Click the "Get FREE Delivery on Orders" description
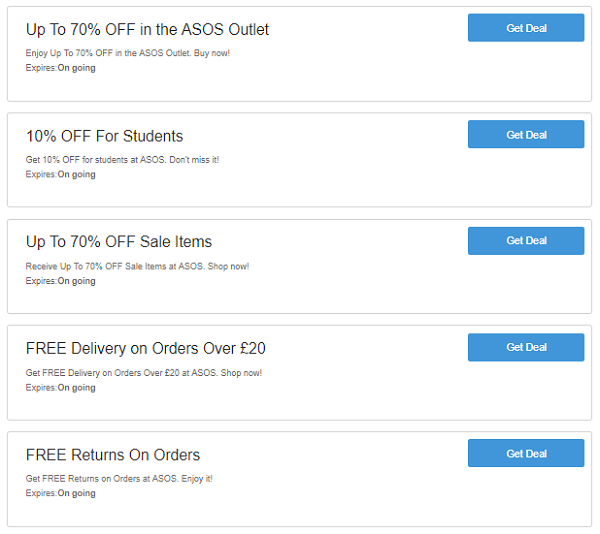 (x=144, y=373)
